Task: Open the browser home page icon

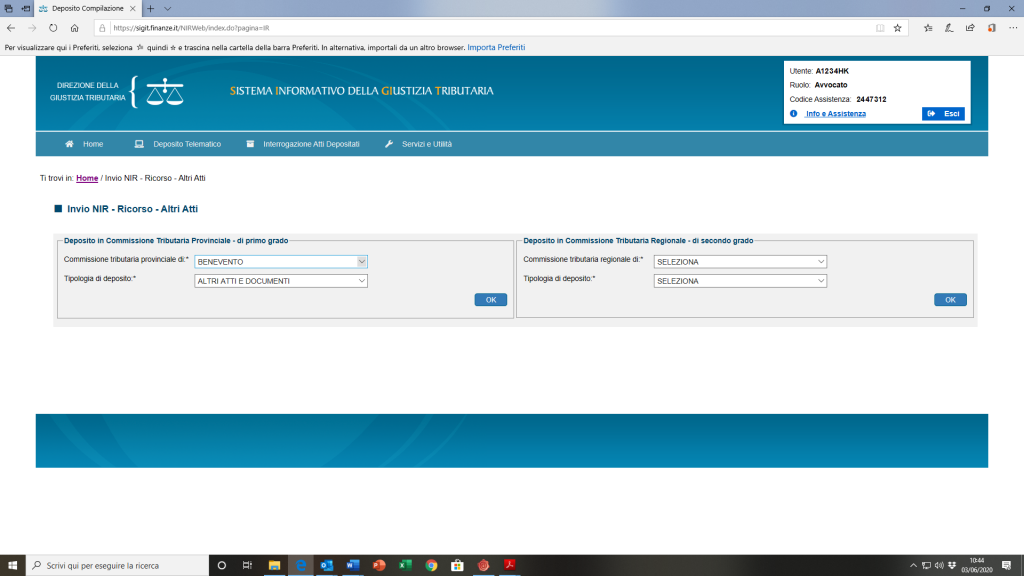Action: pos(74,28)
